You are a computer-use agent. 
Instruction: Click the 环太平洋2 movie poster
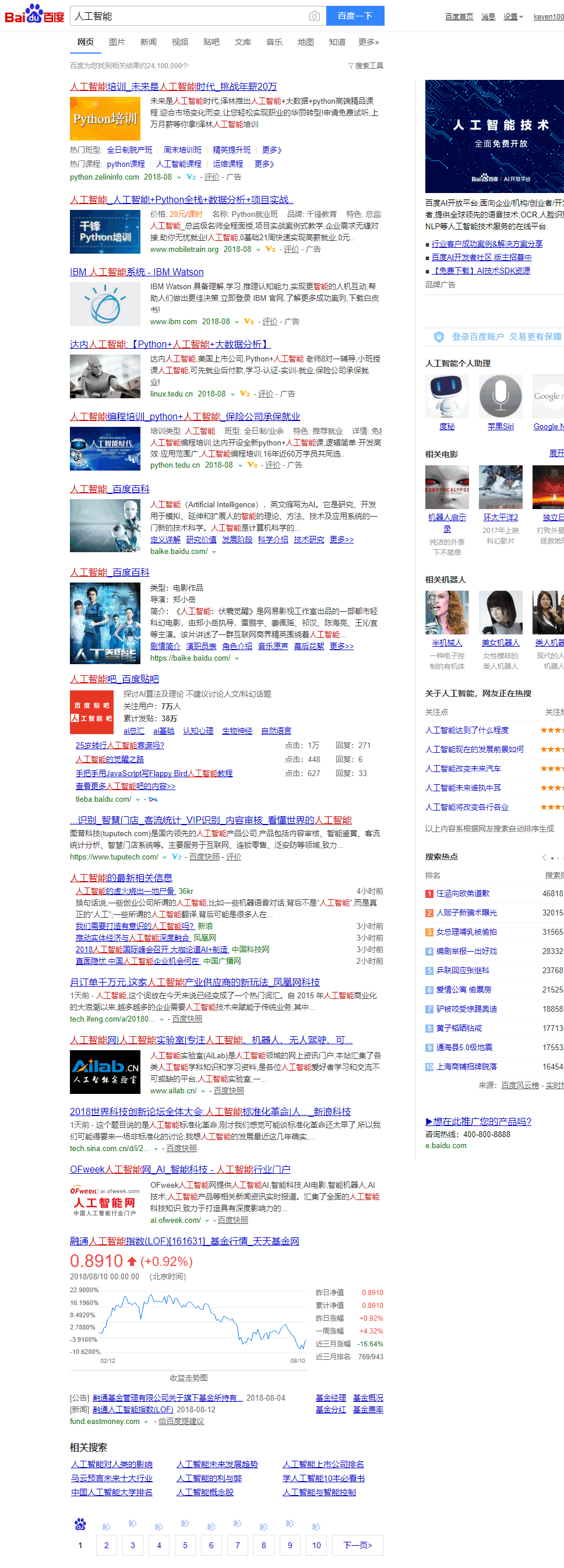pos(500,487)
